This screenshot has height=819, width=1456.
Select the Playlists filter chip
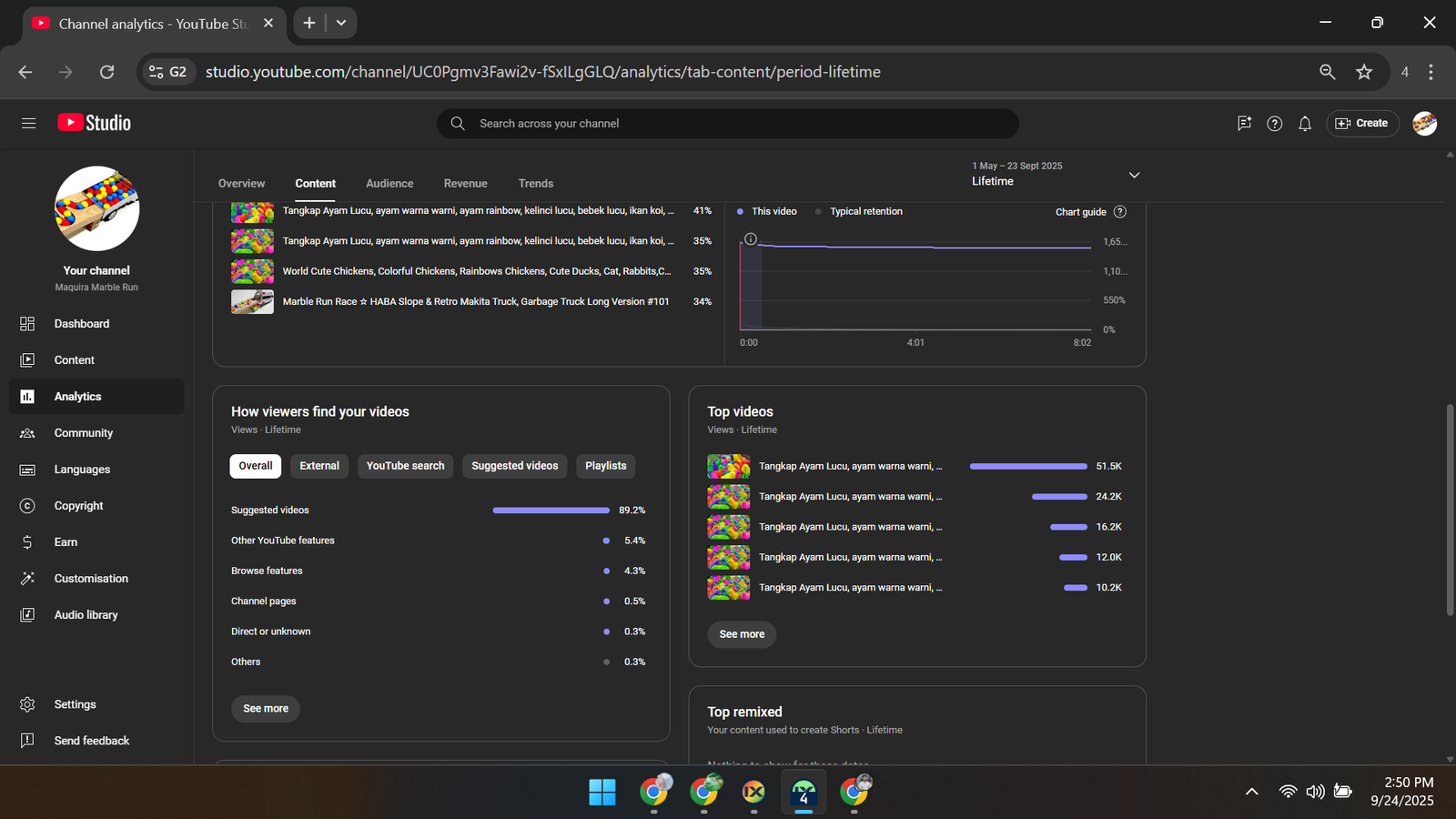pyautogui.click(x=605, y=466)
